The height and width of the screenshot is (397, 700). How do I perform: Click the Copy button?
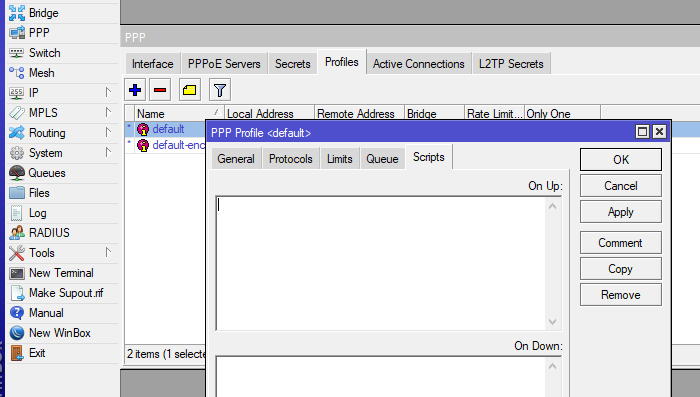(x=621, y=269)
